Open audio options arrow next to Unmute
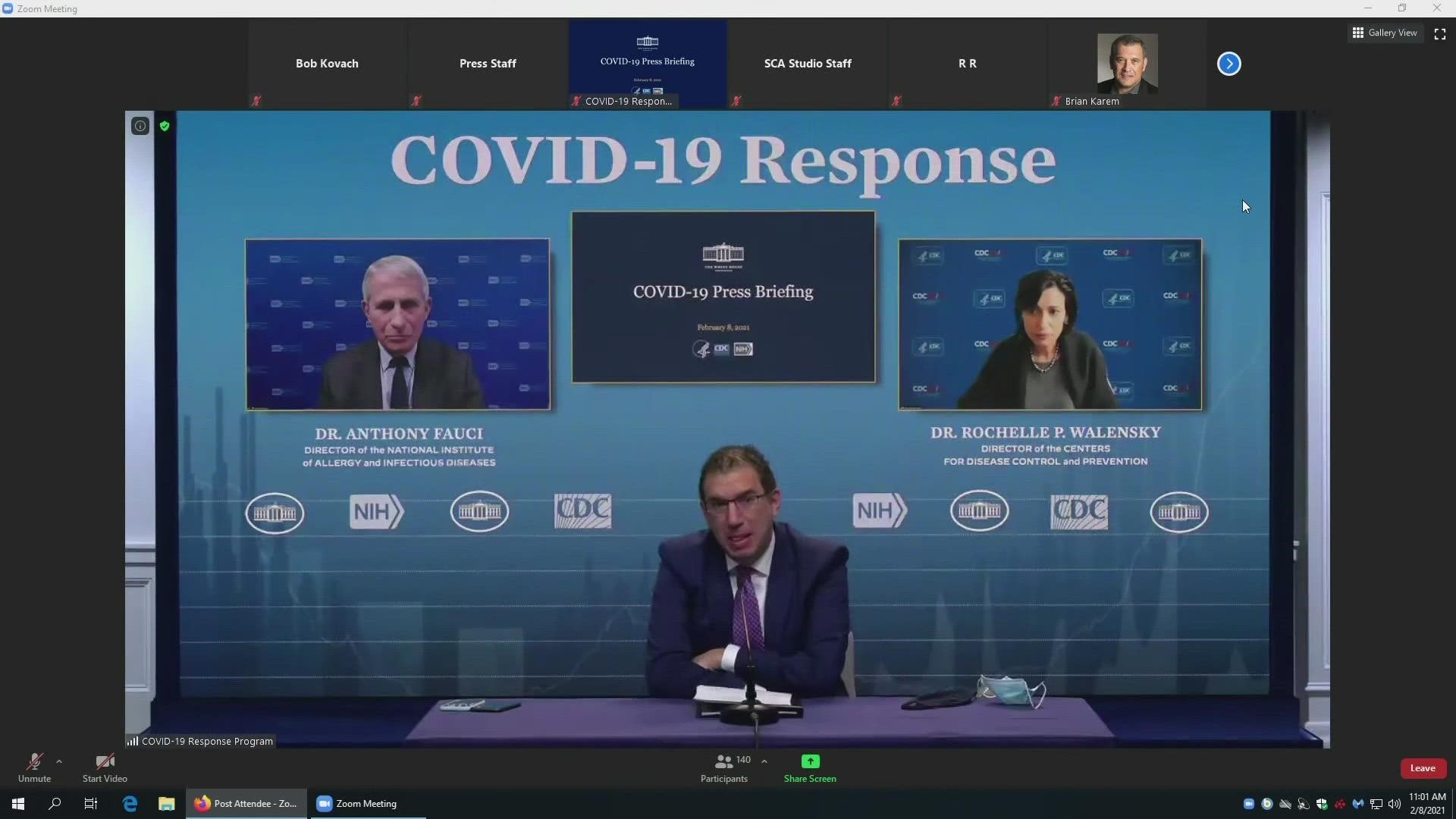 coord(59,761)
